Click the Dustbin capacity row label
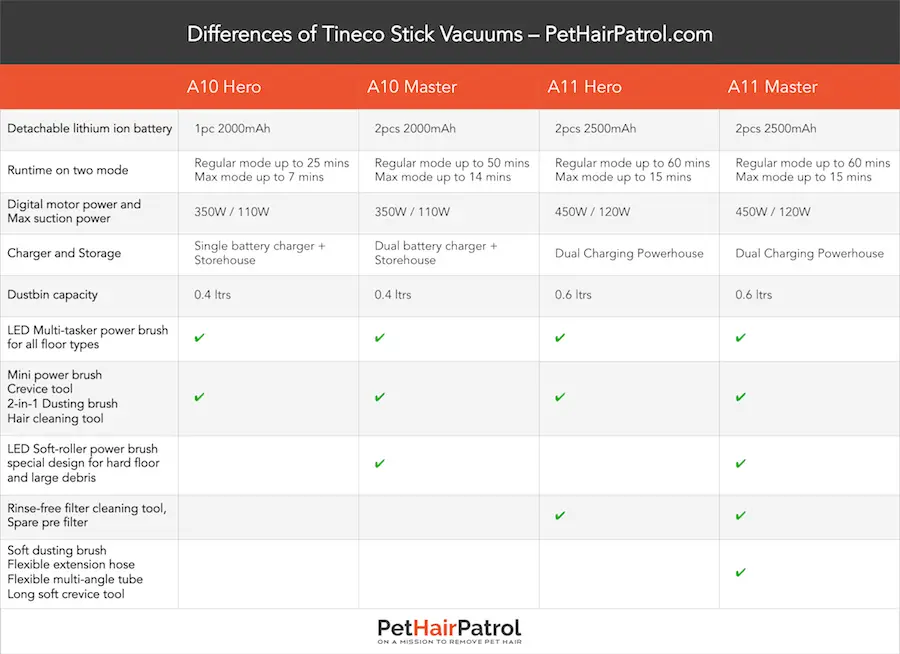The width and height of the screenshot is (900, 654). [52, 295]
